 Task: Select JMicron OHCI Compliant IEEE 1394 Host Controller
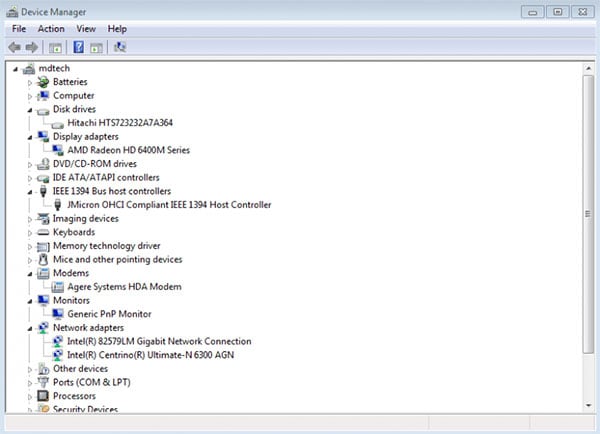click(x=169, y=205)
